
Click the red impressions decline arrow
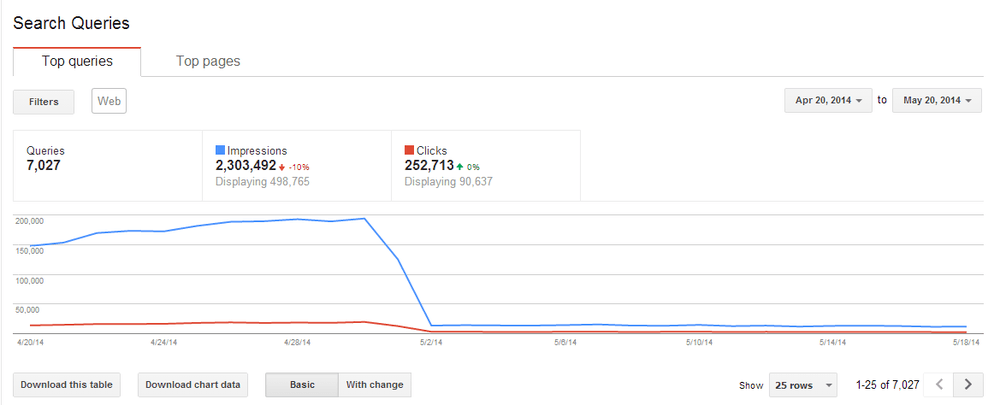[282, 166]
